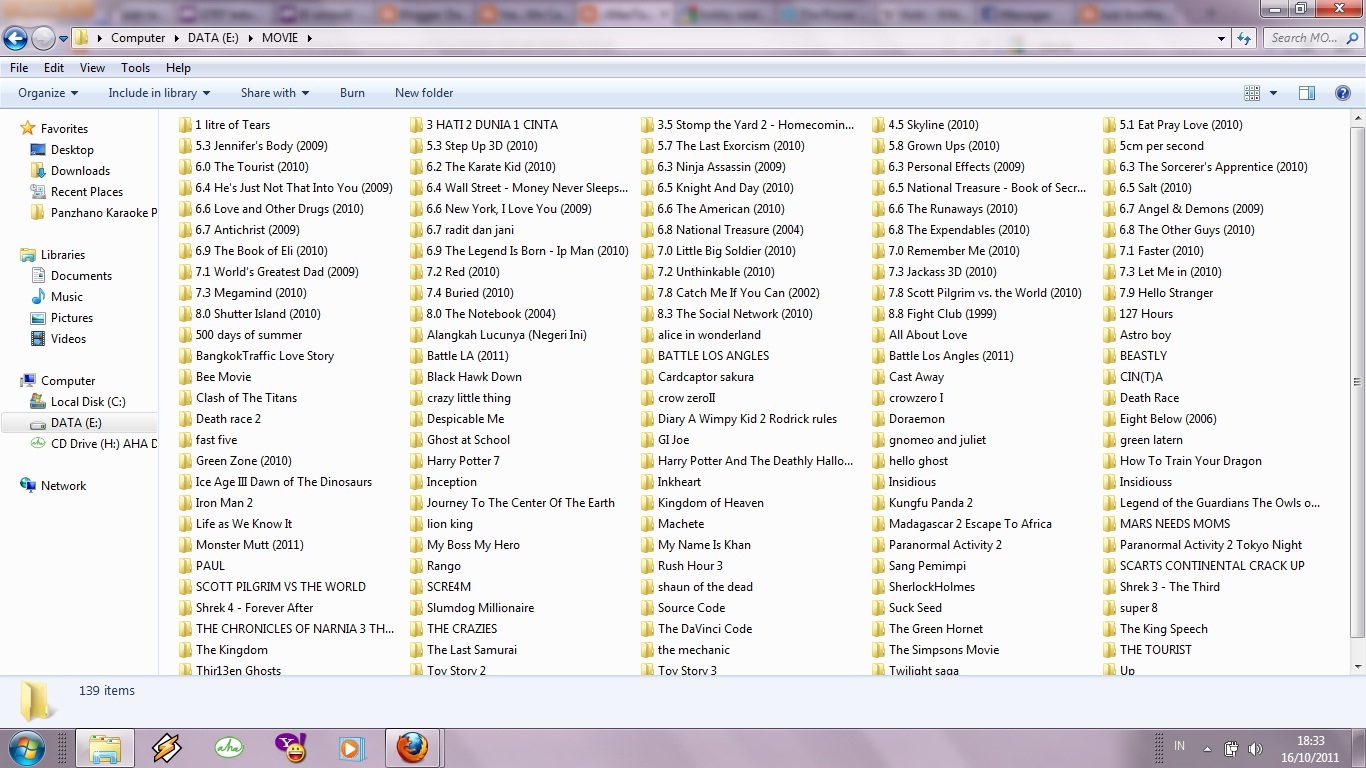The height and width of the screenshot is (768, 1366).
Task: Click the New folder button
Action: [x=424, y=93]
